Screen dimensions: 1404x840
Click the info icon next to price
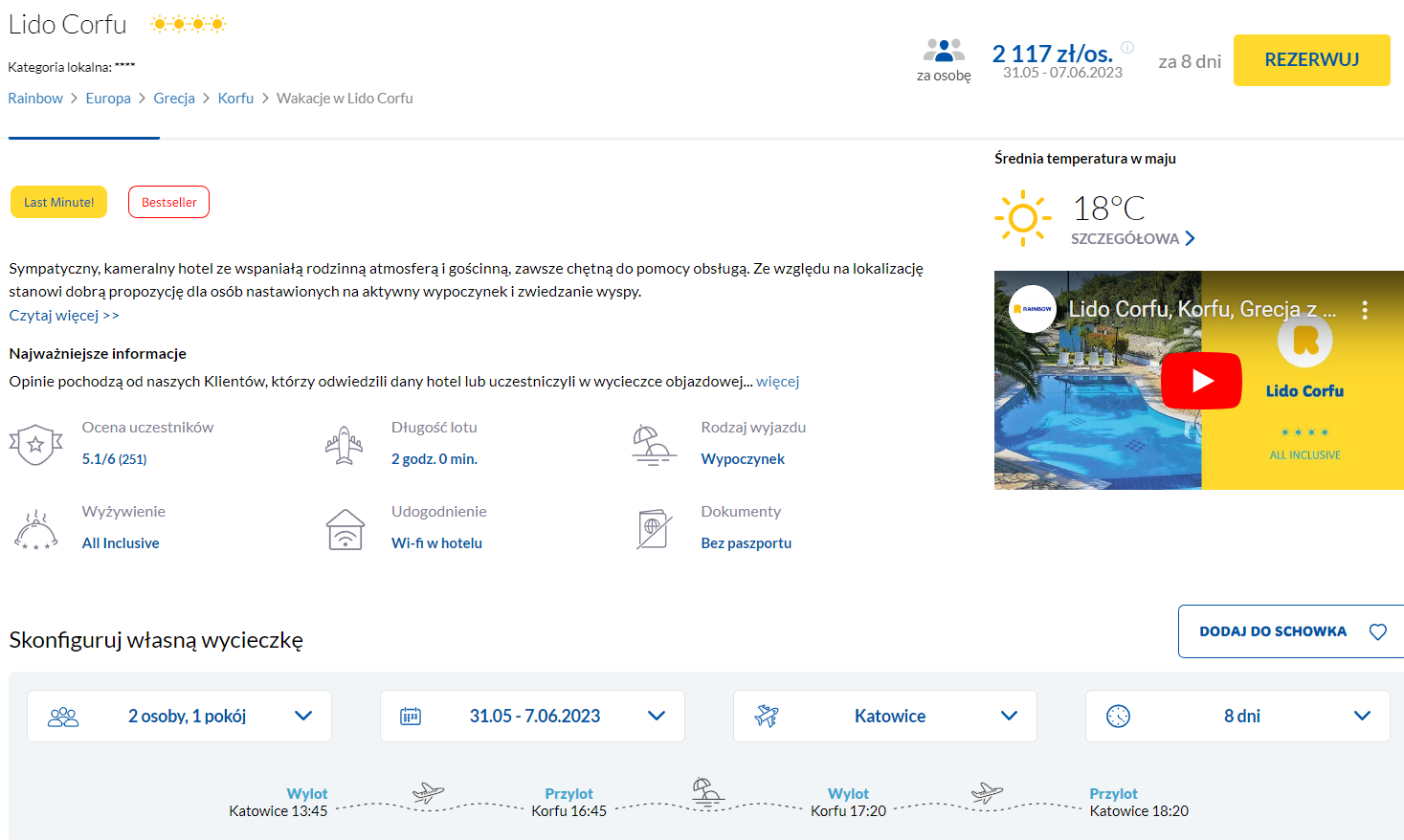(1127, 47)
